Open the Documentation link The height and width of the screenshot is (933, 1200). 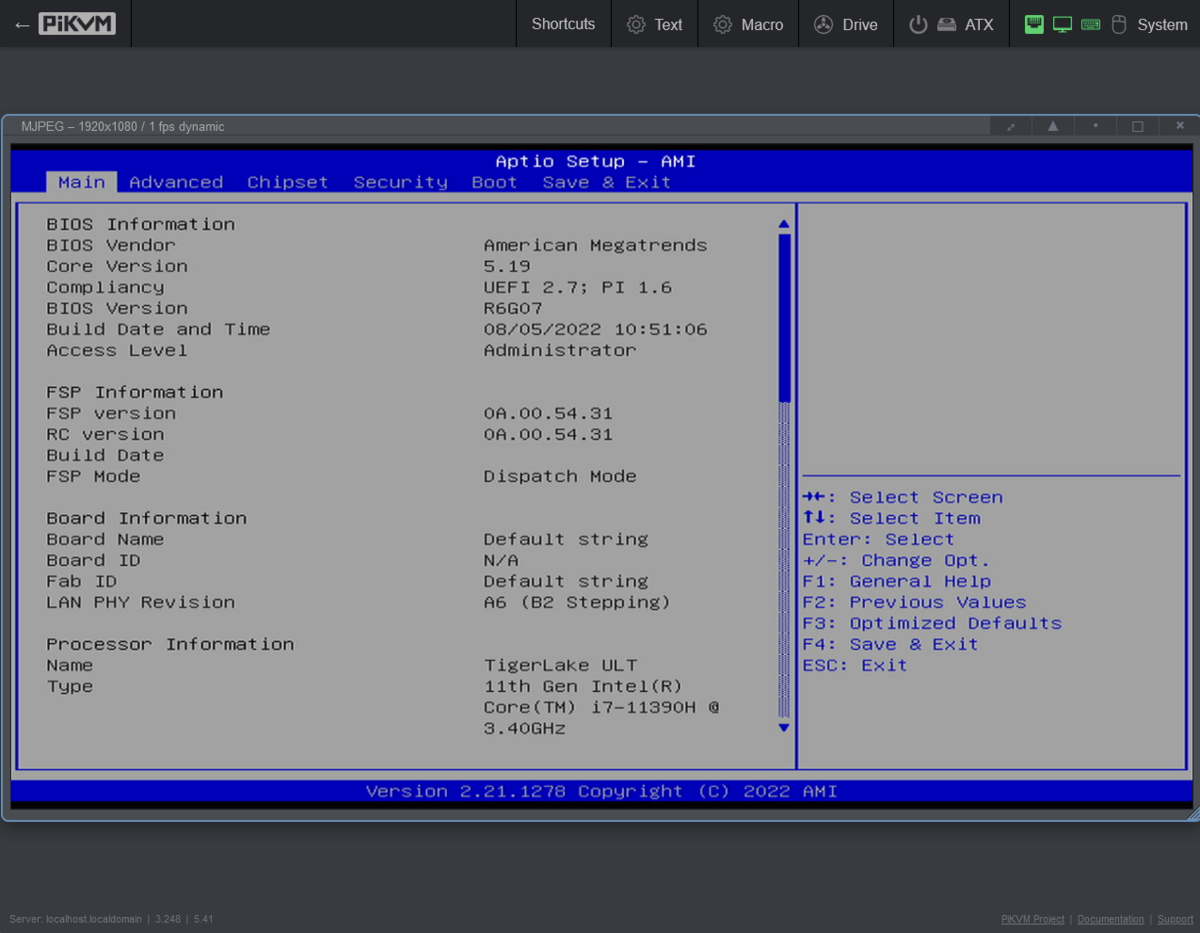pyautogui.click(x=1111, y=919)
